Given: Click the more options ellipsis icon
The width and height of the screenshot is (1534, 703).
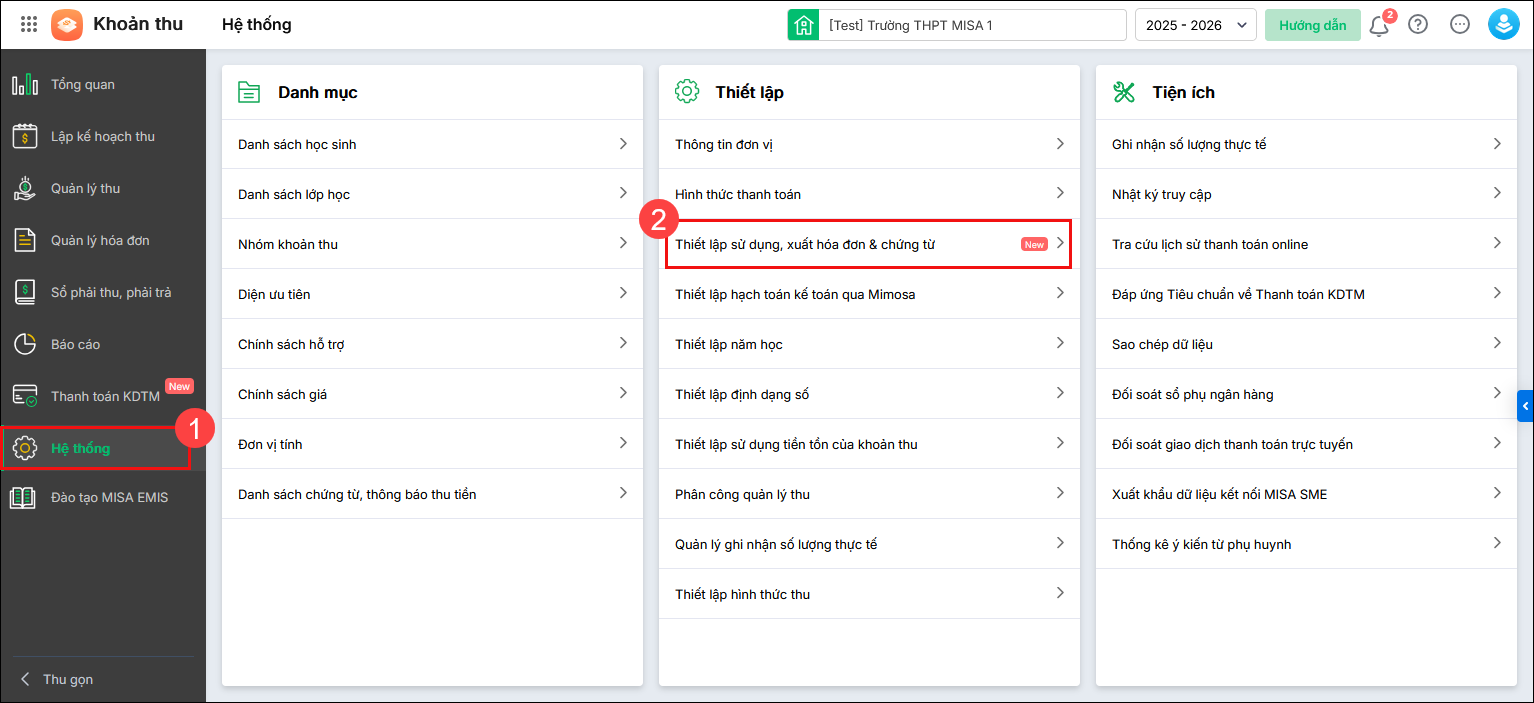Looking at the screenshot, I should pyautogui.click(x=1460, y=25).
